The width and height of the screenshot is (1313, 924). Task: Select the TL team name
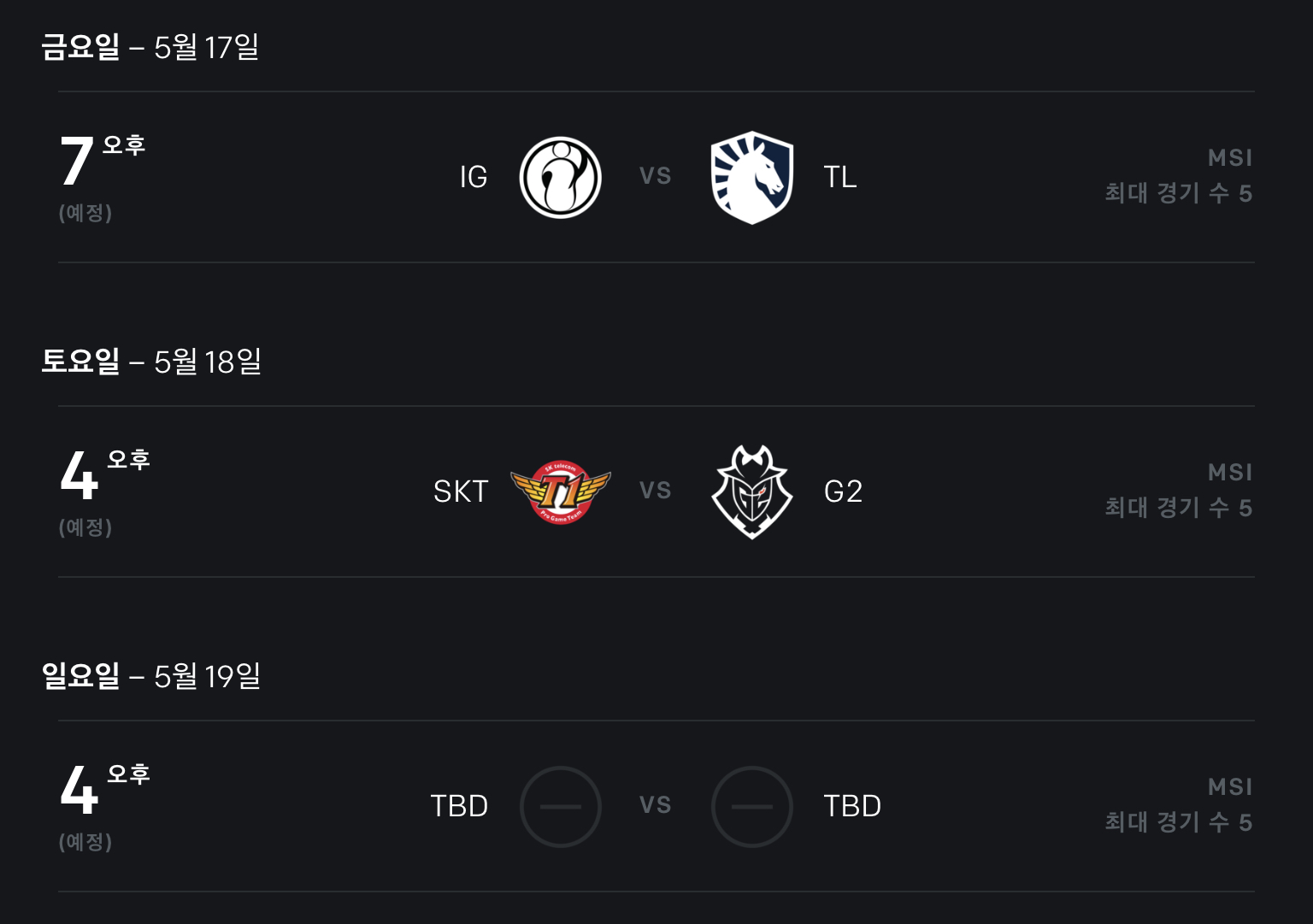point(840,177)
